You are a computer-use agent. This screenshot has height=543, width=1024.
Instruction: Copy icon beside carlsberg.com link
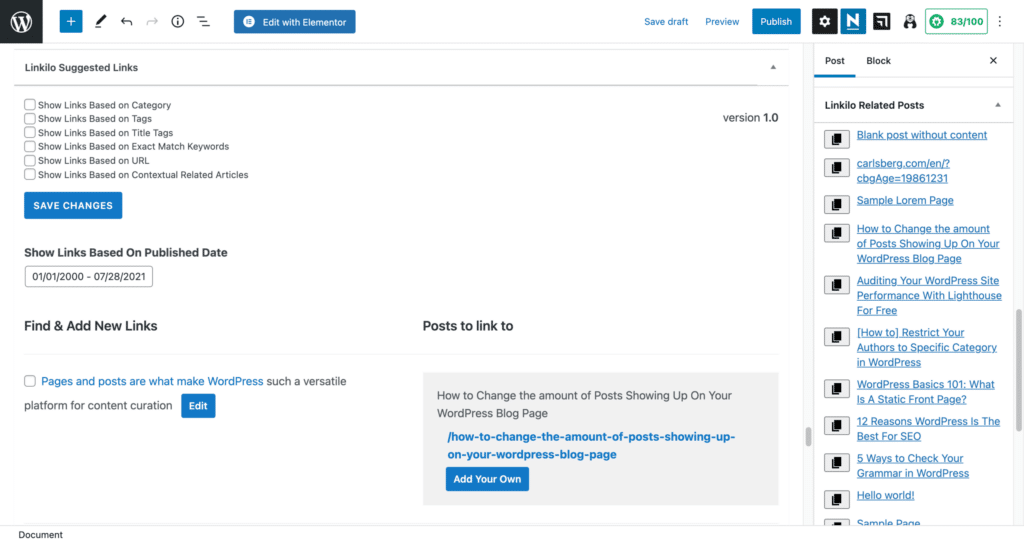[837, 167]
